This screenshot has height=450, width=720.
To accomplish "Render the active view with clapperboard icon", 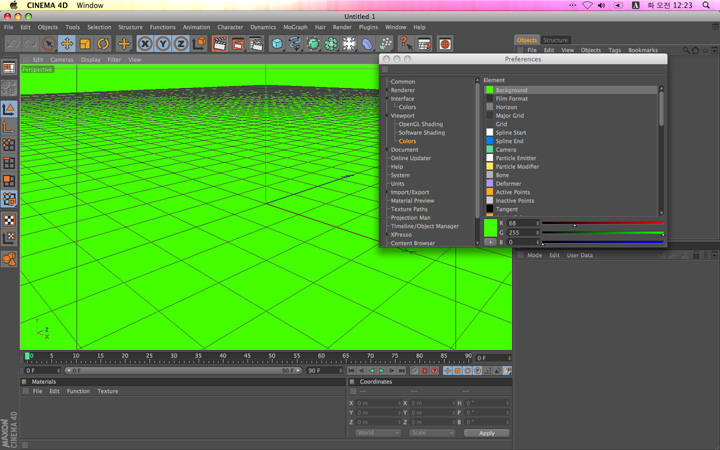I will tap(220, 44).
